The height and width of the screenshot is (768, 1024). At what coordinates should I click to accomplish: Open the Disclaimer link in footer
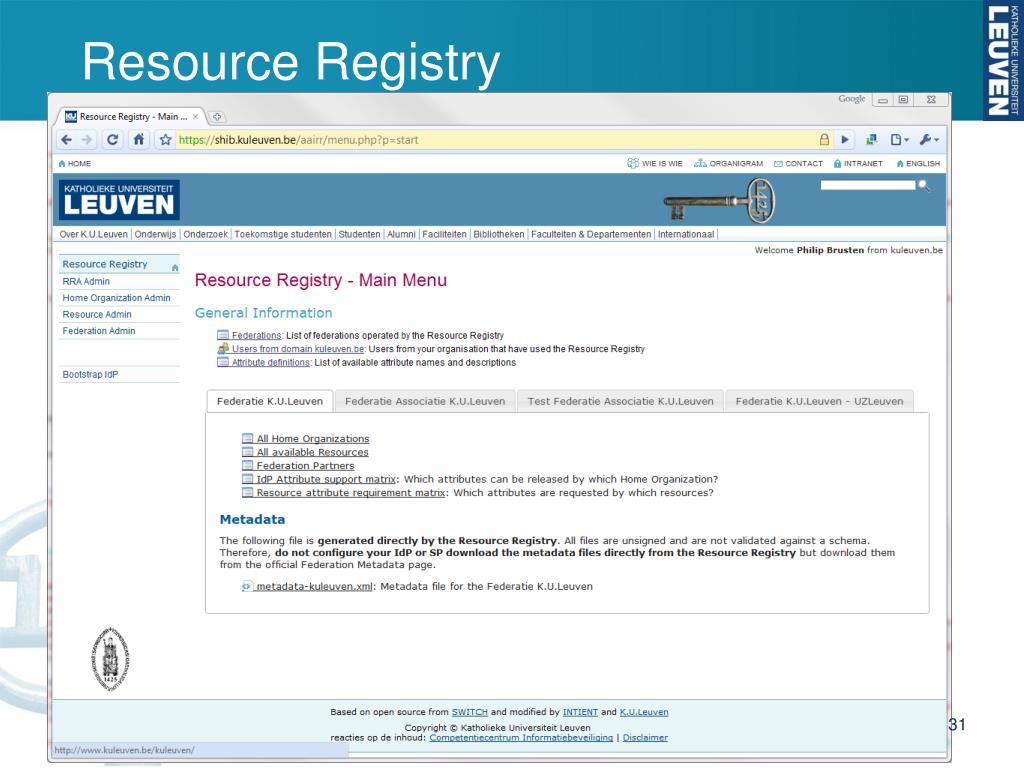coord(645,737)
